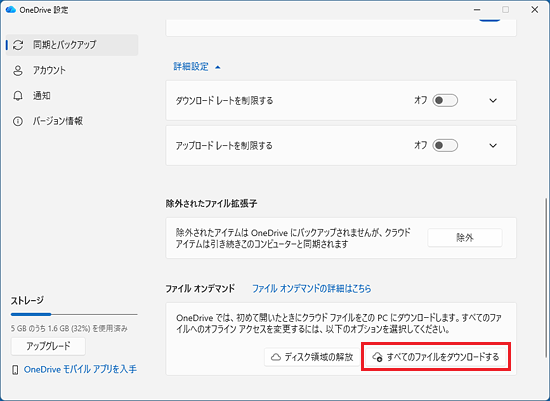Open the アカウント section

(x=72, y=70)
